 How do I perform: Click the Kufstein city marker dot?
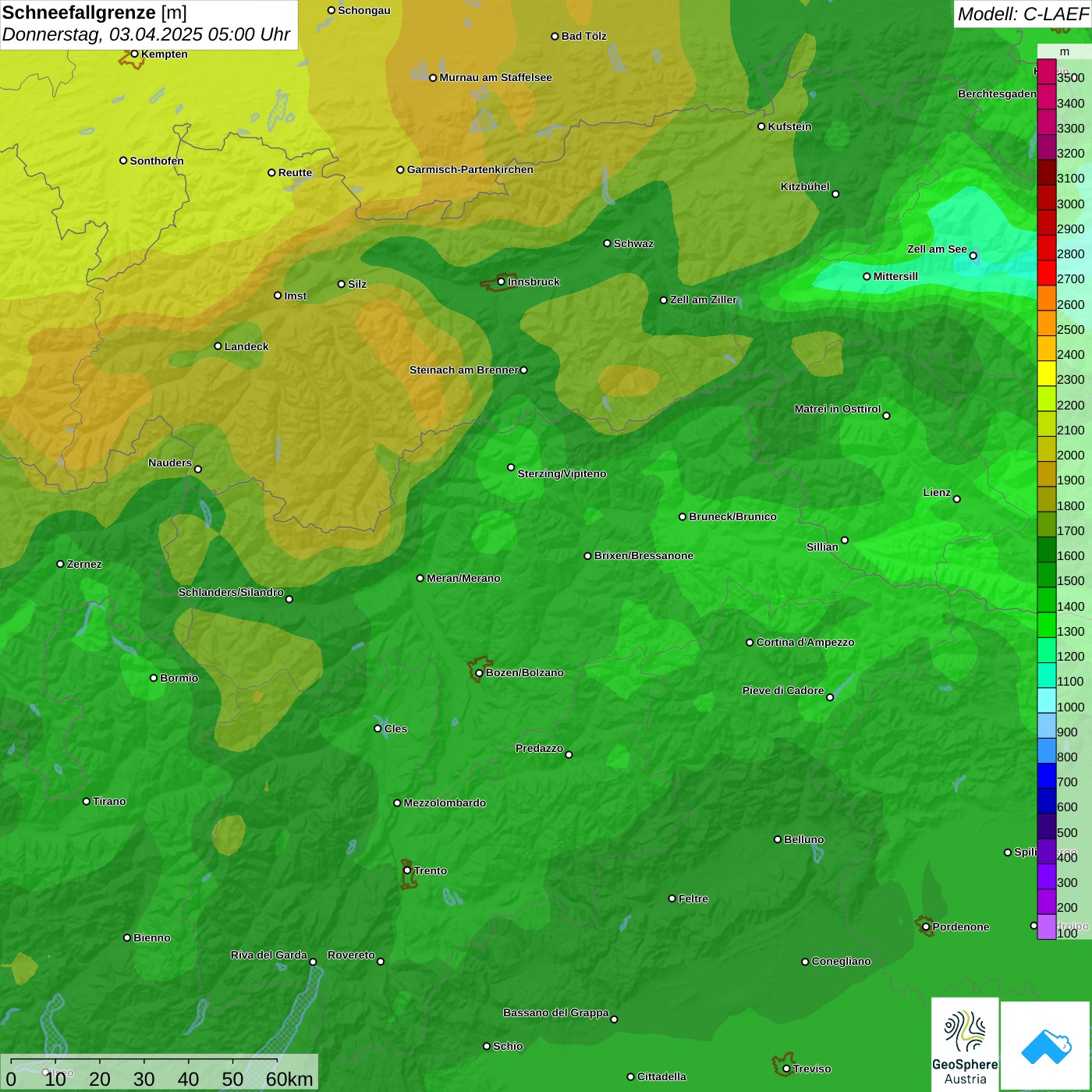coord(761,126)
